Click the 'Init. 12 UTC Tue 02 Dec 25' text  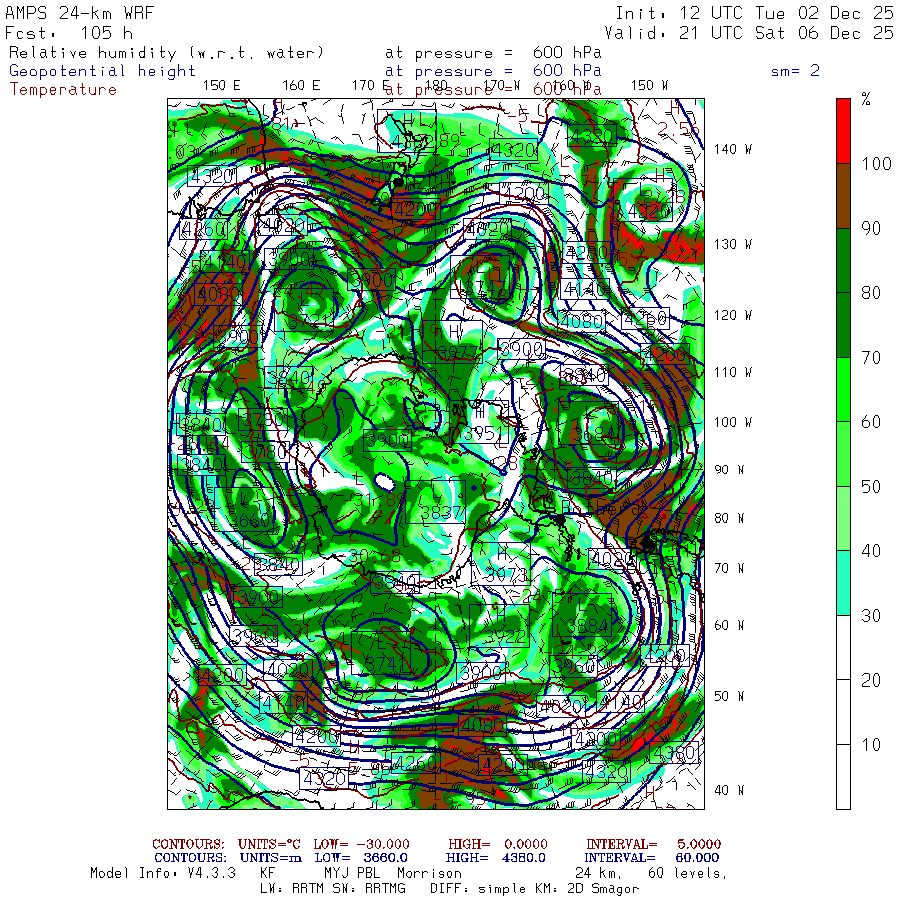click(754, 13)
